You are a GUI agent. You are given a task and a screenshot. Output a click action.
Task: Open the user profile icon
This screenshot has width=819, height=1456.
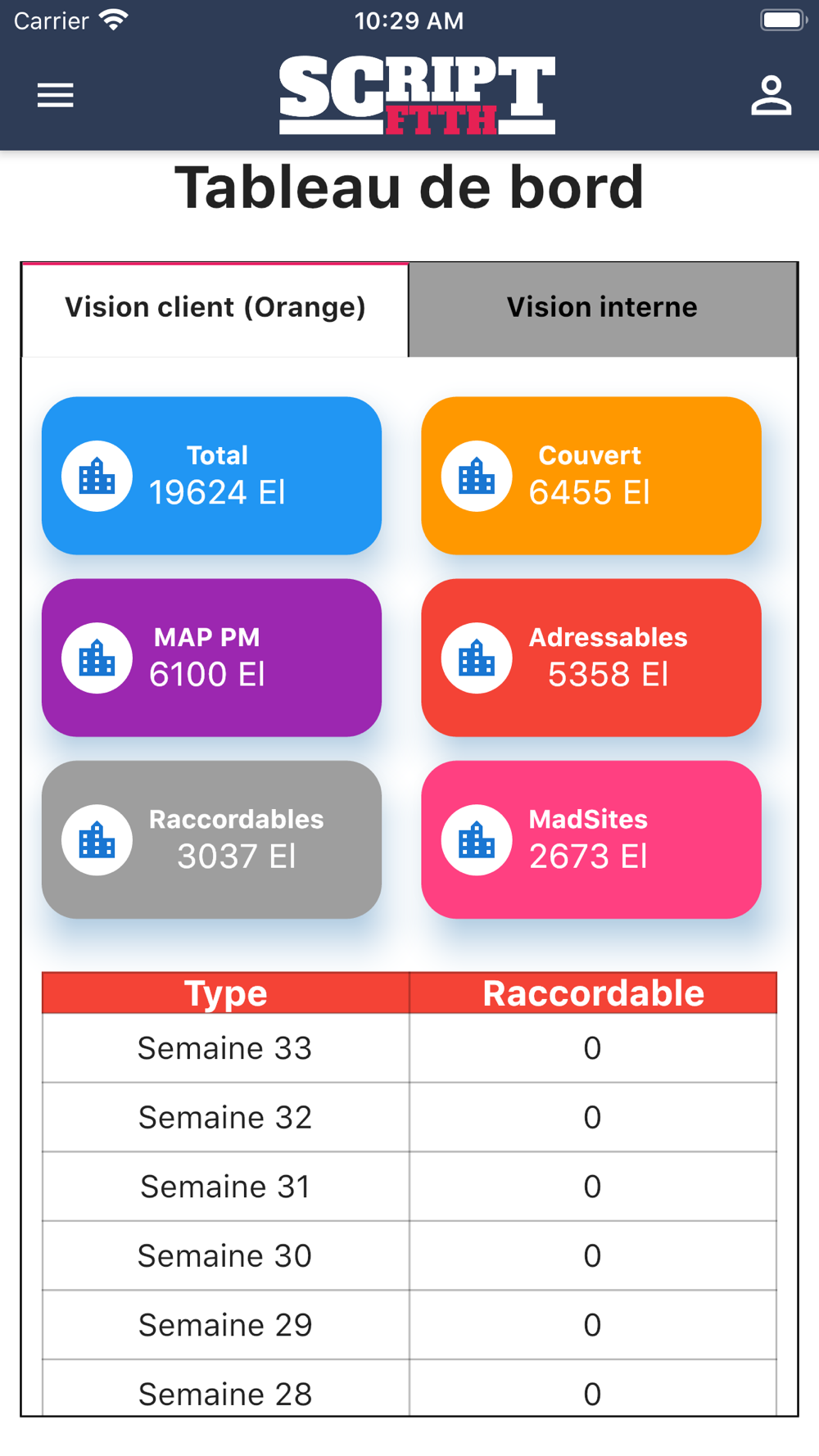tap(771, 96)
